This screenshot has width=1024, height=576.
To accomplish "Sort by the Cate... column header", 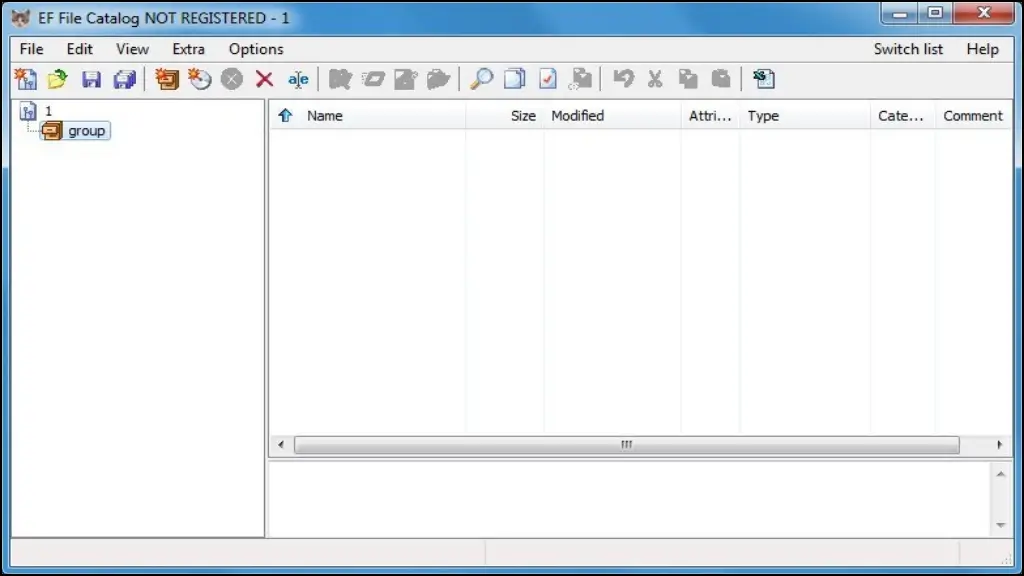I will [901, 116].
